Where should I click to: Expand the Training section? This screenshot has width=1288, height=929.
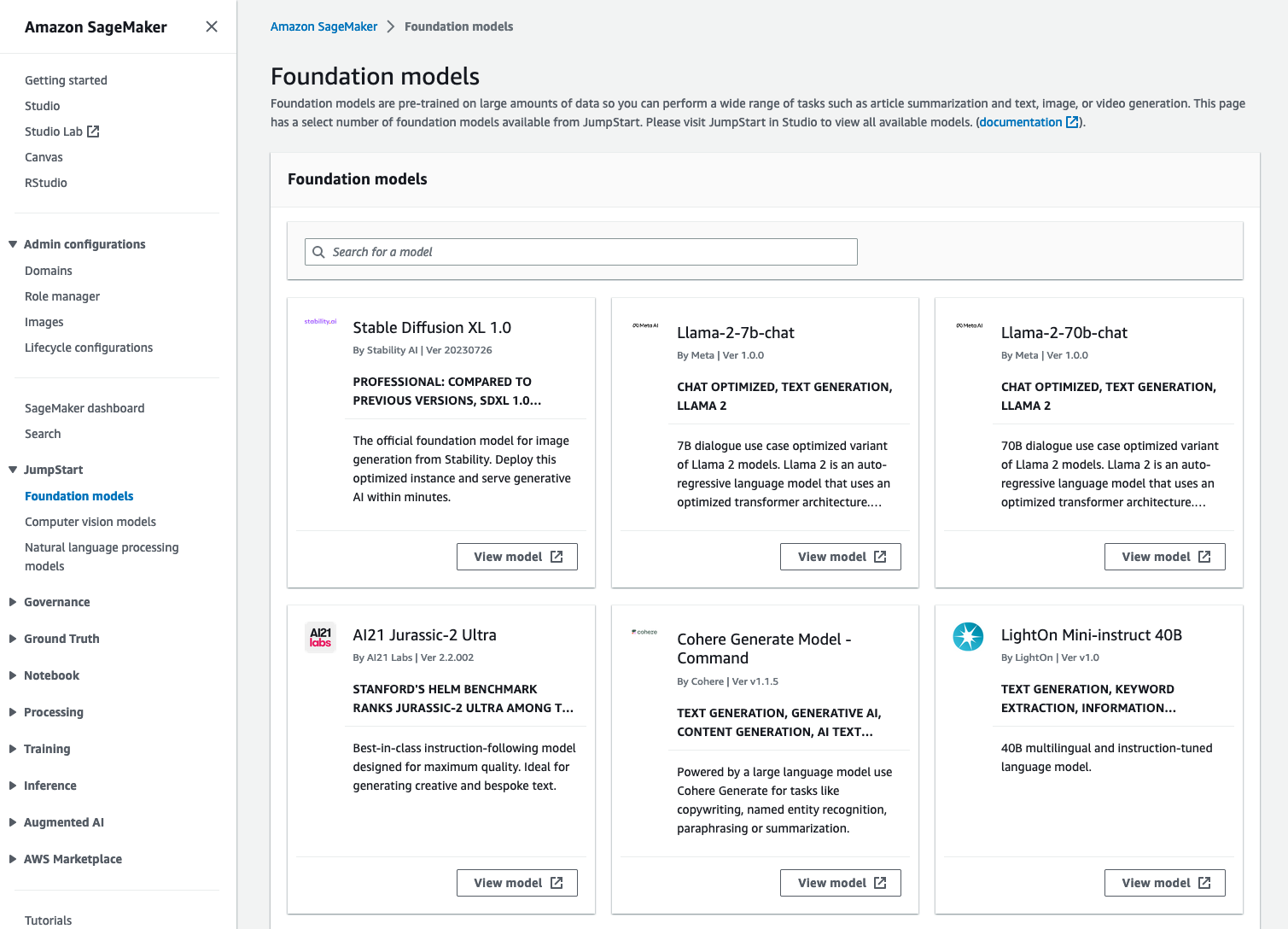pos(13,749)
